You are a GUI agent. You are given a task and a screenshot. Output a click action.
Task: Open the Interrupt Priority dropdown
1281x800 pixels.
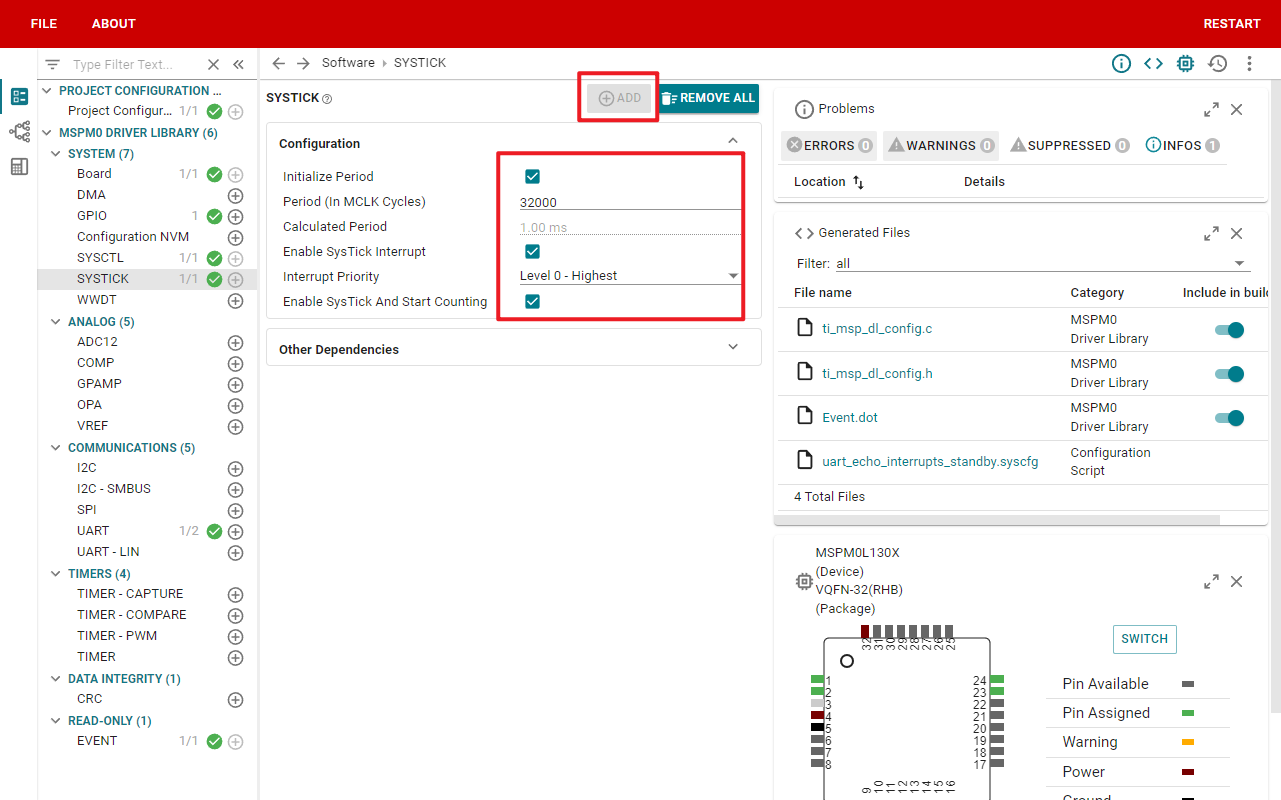click(x=629, y=276)
